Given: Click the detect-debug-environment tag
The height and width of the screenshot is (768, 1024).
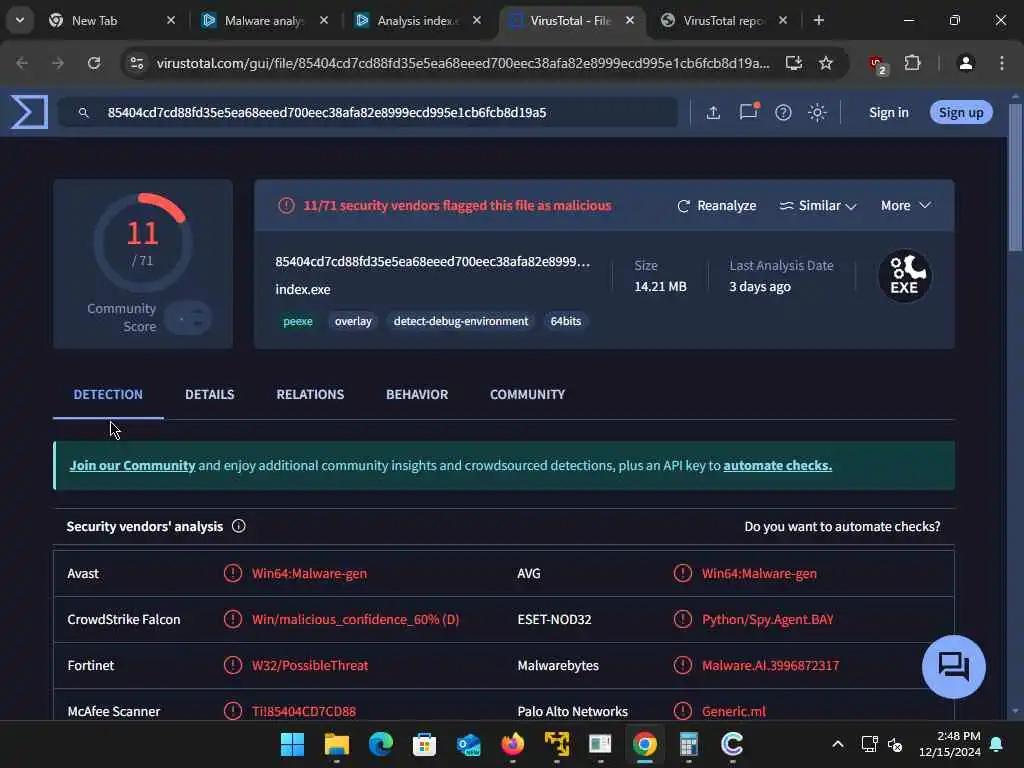Looking at the screenshot, I should (x=460, y=321).
